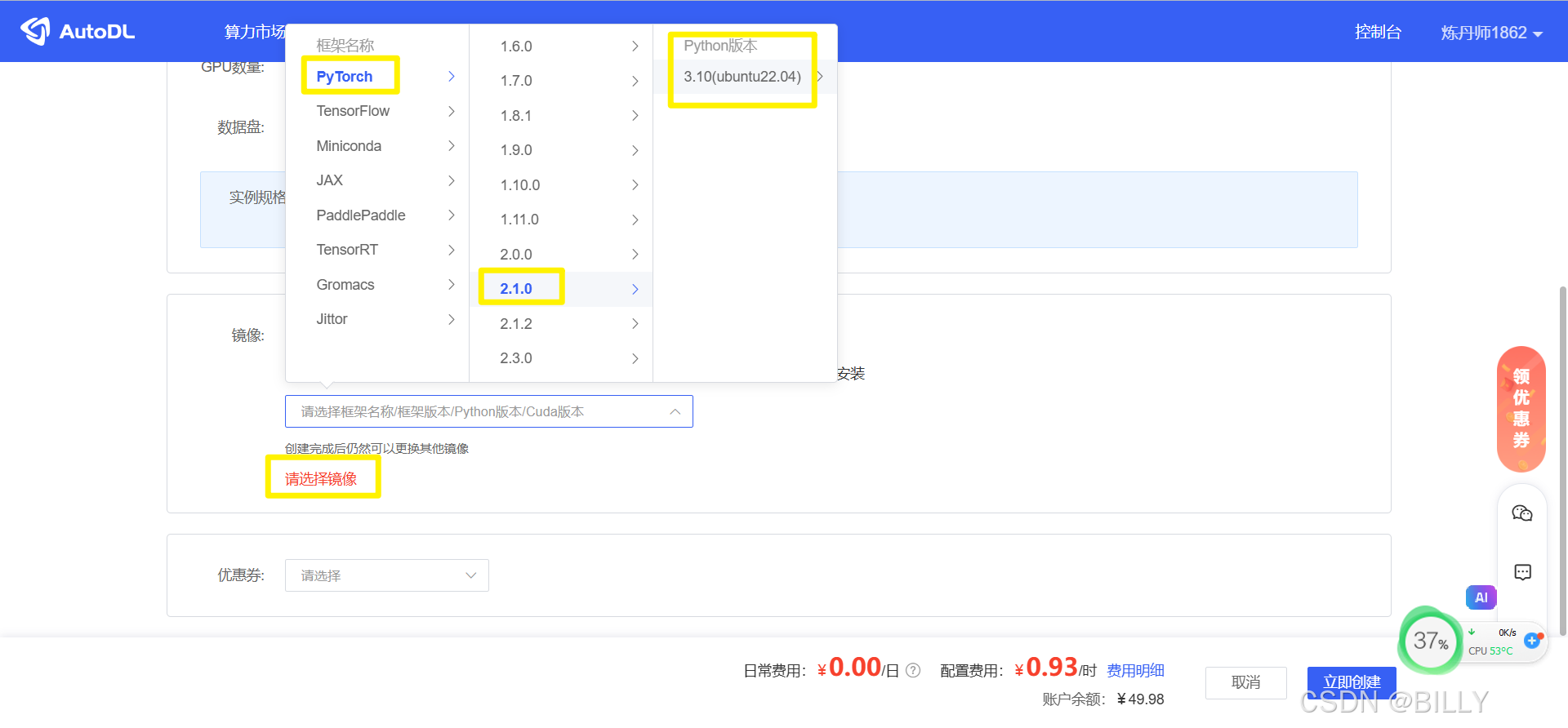Screen dimensions: 1568x728
Task: Click the AI assistant badge
Action: [1481, 597]
